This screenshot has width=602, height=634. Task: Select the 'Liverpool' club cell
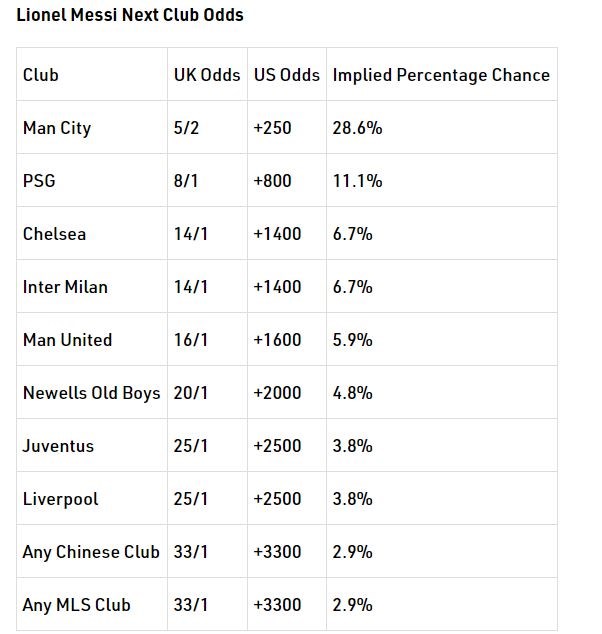61,499
